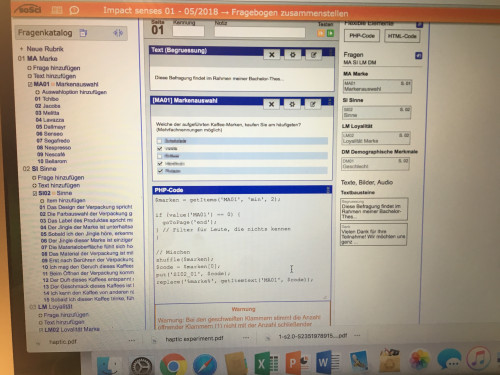Insert an HTML-Code flexible element
The height and width of the screenshot is (375, 500).
click(402, 36)
